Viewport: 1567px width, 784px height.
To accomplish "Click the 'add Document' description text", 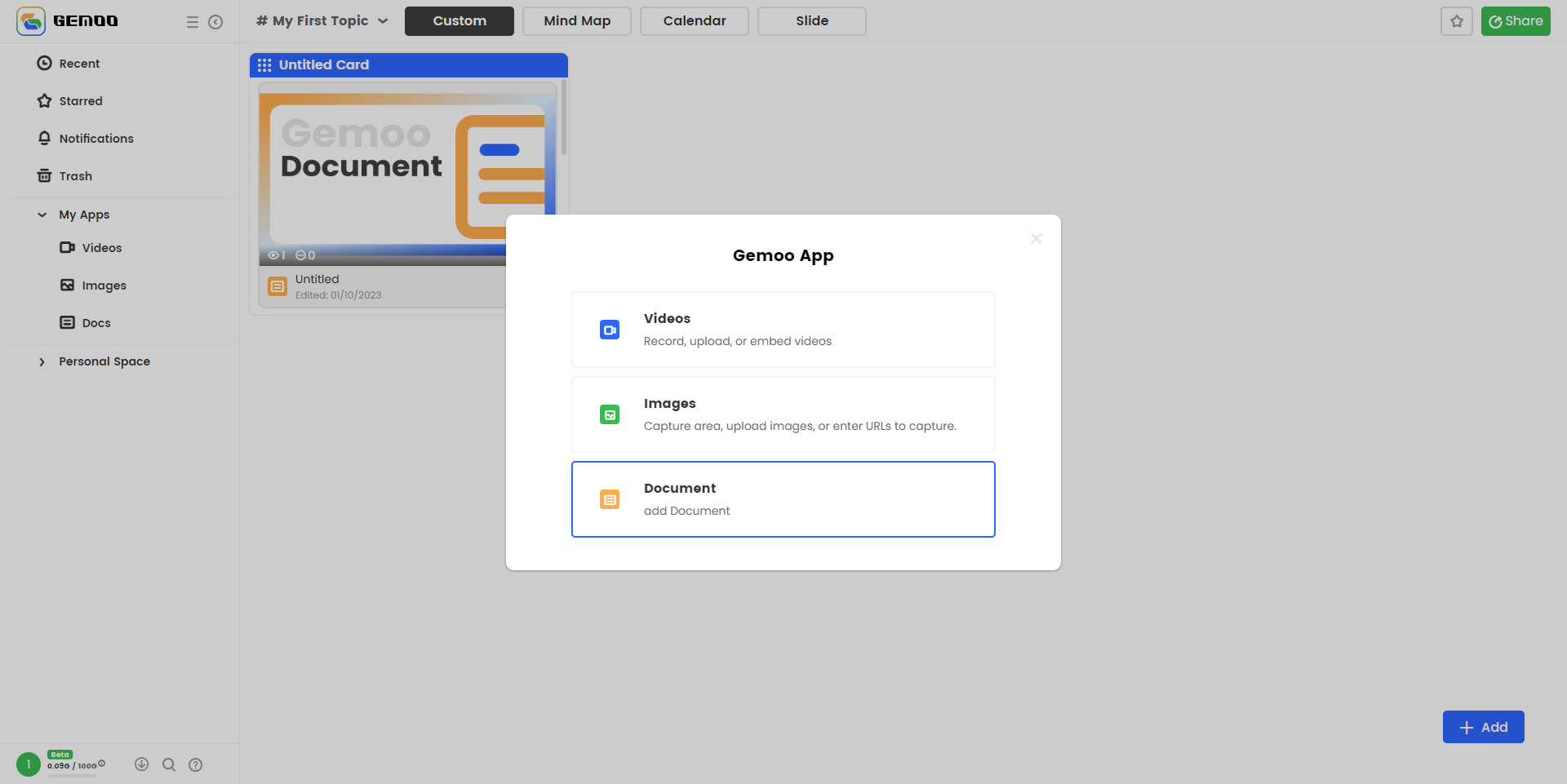I will tap(687, 511).
